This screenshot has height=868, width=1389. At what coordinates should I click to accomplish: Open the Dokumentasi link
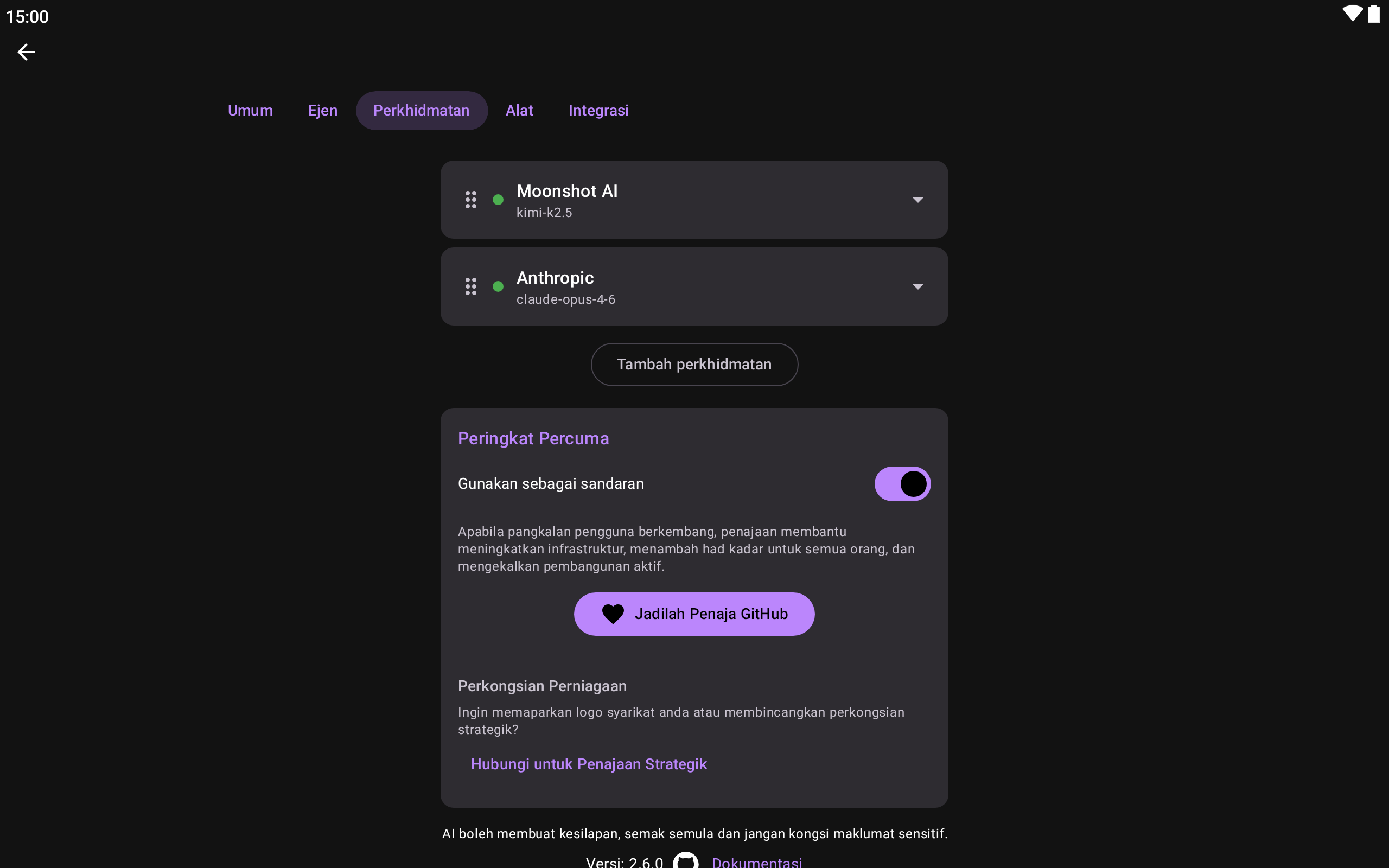756,861
